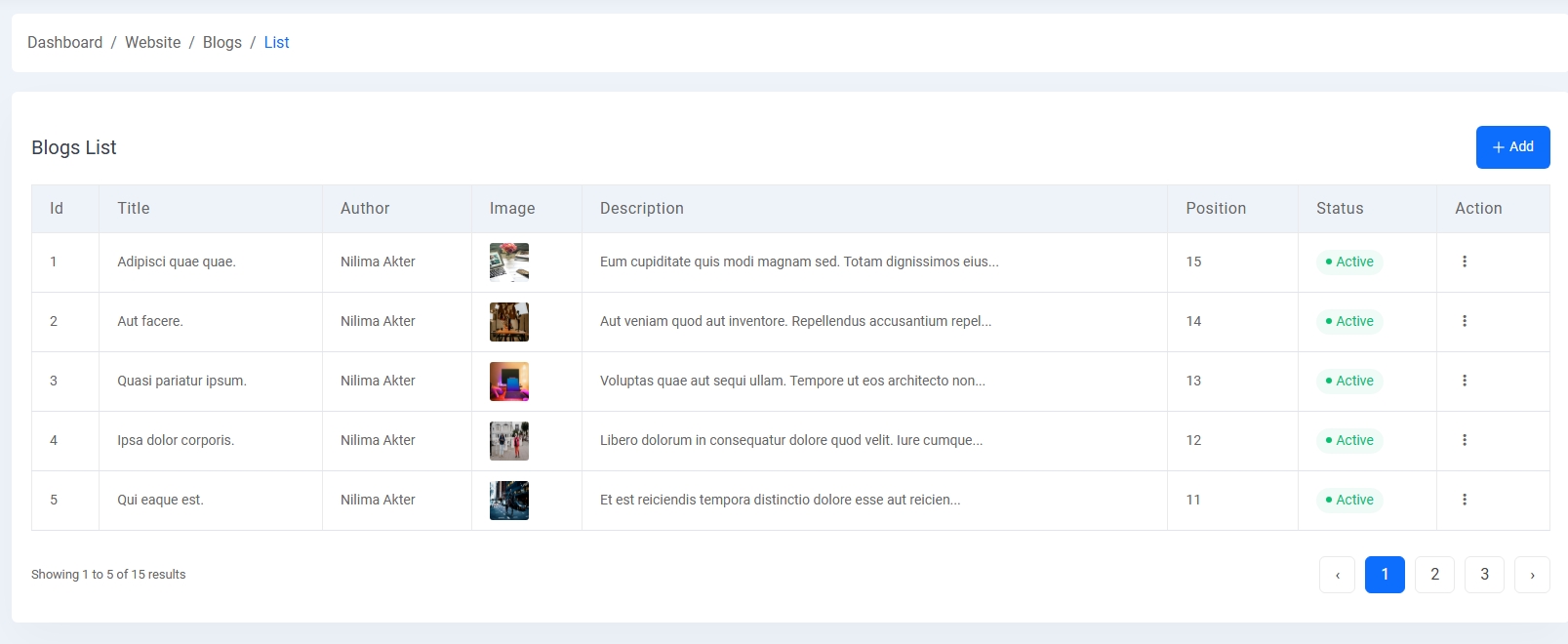Select title 'Adipisci quae quae.'
1568x644 pixels.
[x=177, y=262]
